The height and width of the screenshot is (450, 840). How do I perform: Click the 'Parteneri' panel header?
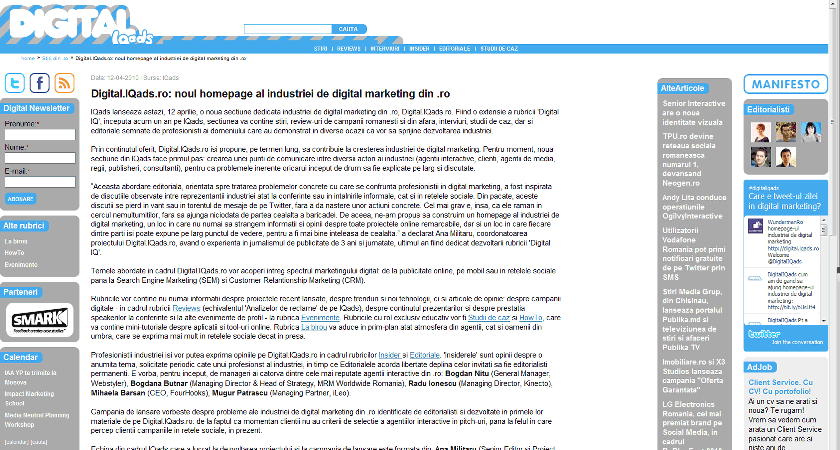tap(20, 292)
